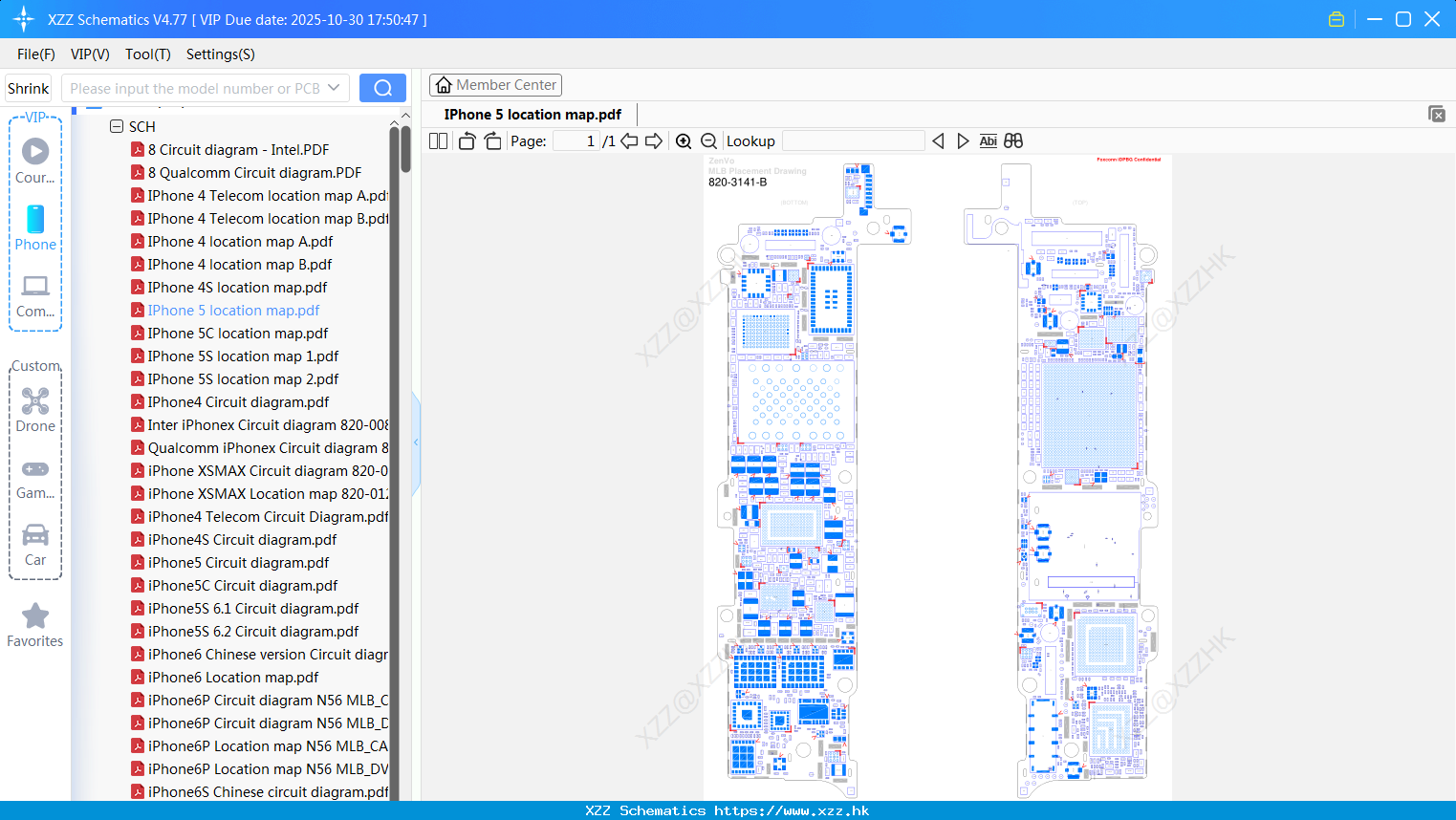Open the Member Center home button

pos(495,85)
